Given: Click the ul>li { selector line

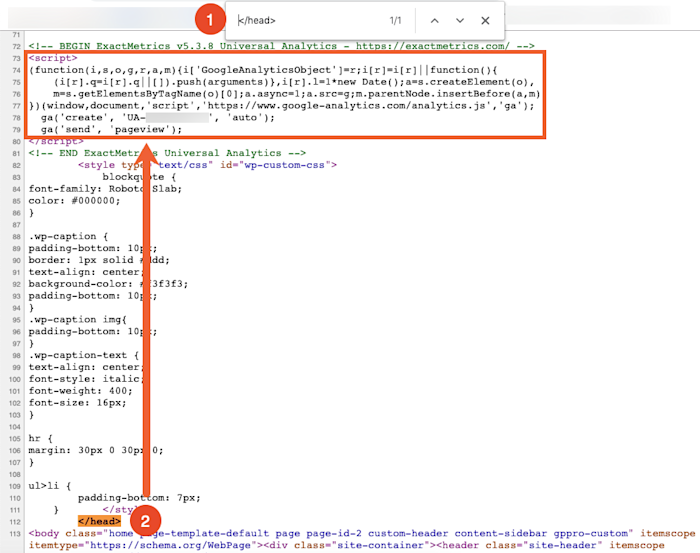Looking at the screenshot, I should (50, 486).
